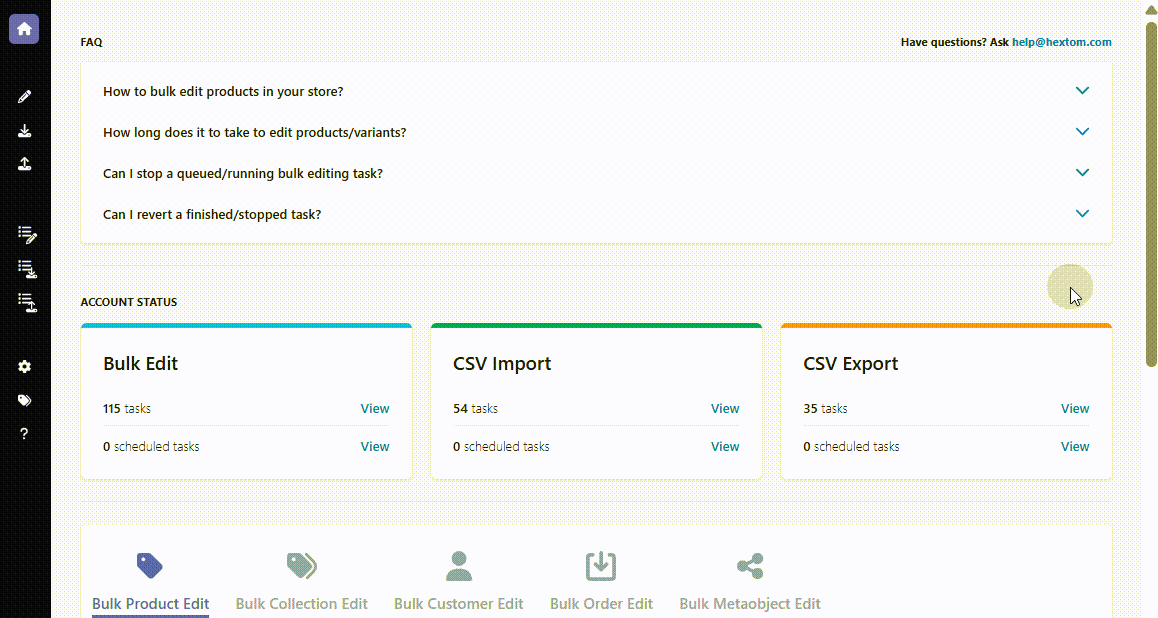Open the list-with-download import tasks icon

point(27,269)
